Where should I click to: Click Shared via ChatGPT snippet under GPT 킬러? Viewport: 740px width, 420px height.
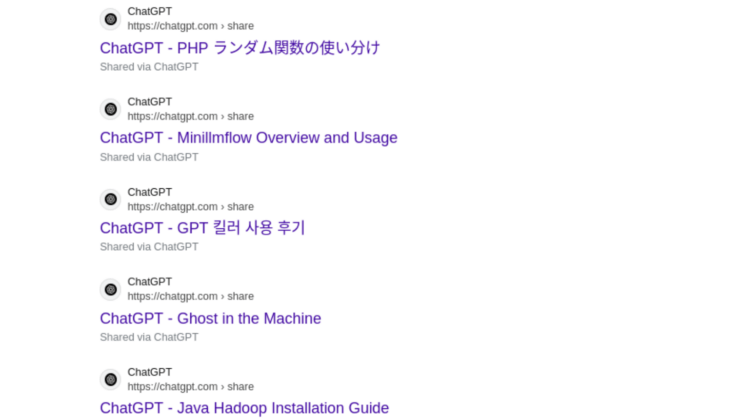point(149,247)
